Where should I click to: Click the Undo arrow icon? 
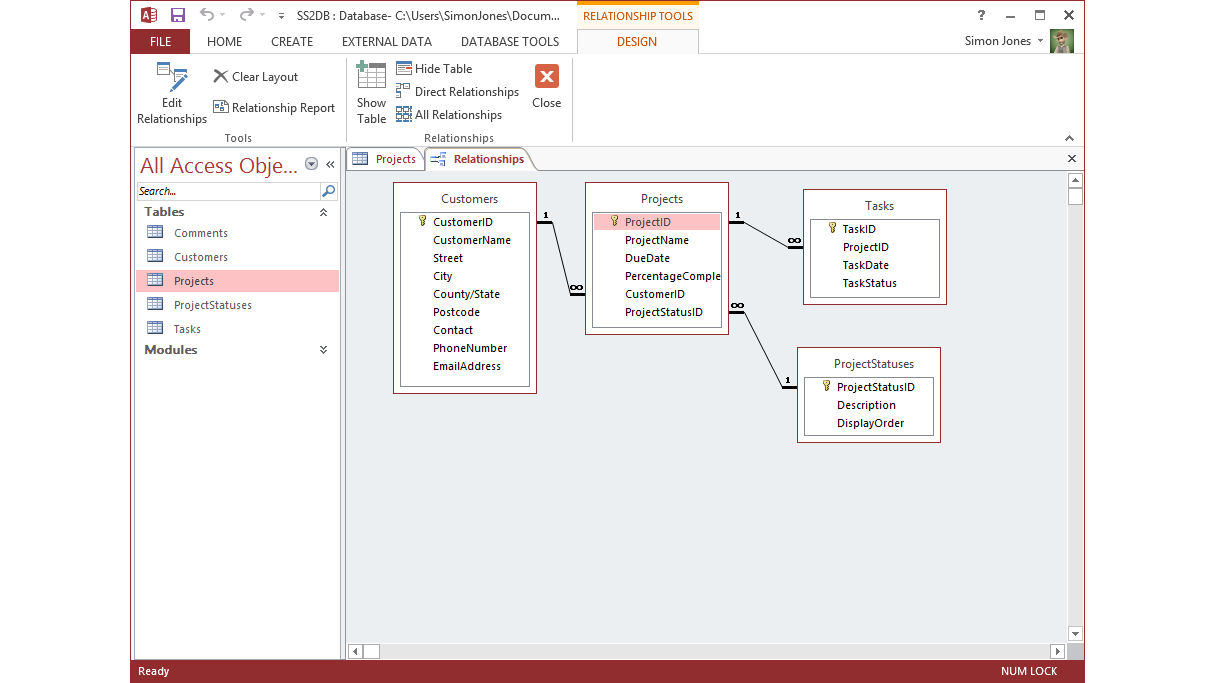coord(207,14)
